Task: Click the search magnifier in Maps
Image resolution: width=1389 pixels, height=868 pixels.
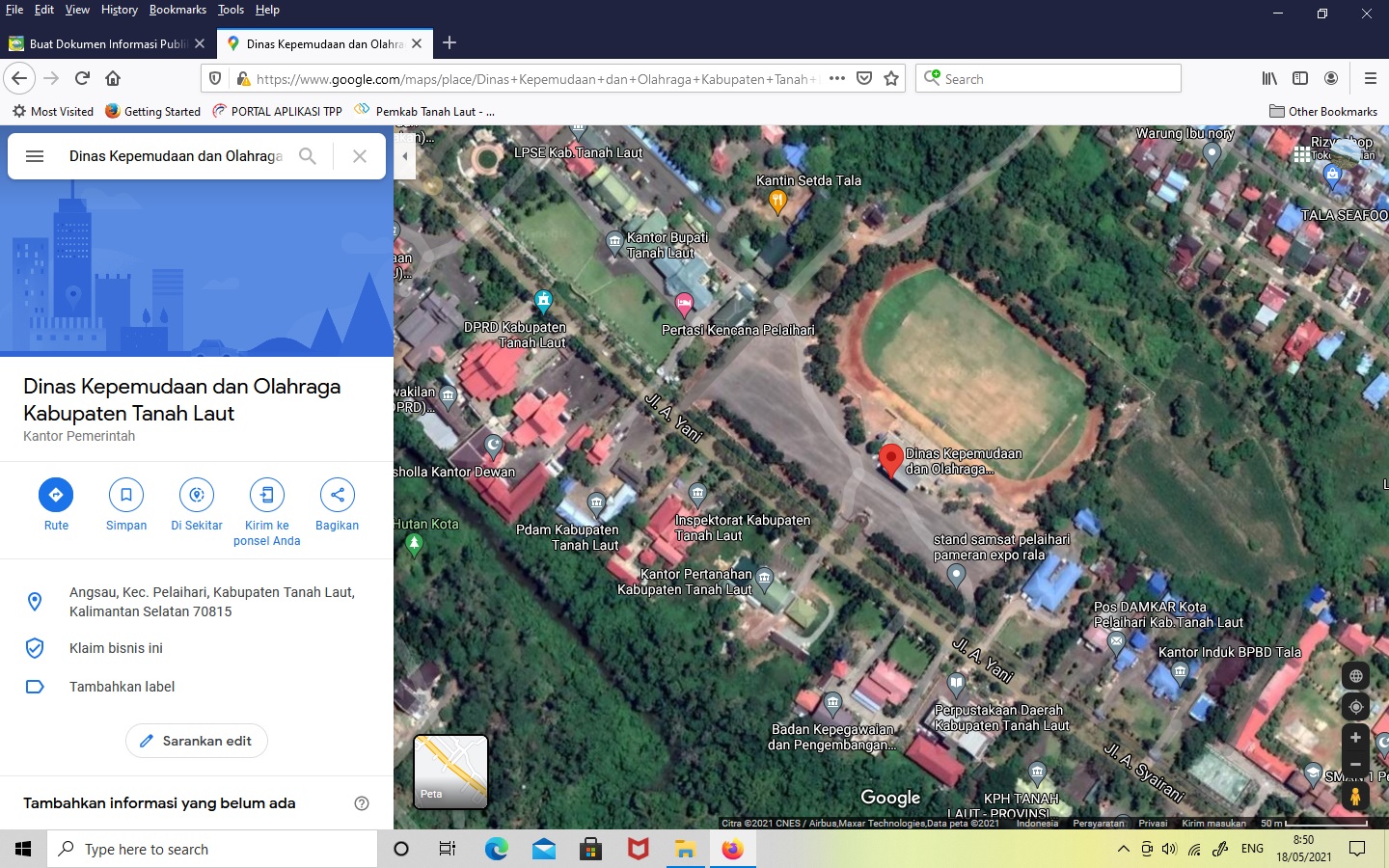Action: [x=308, y=156]
